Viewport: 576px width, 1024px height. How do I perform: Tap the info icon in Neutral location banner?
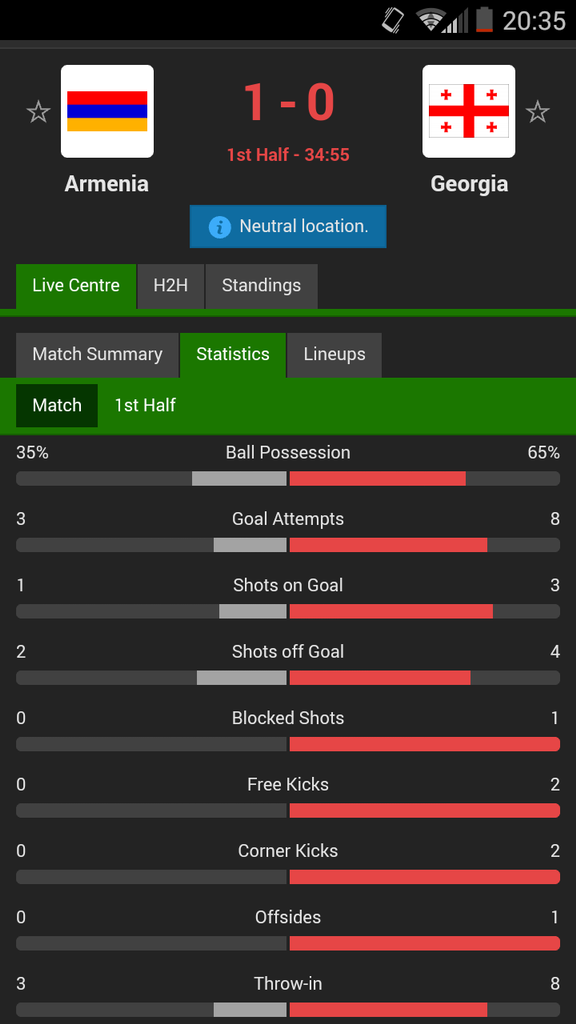pyautogui.click(x=219, y=227)
